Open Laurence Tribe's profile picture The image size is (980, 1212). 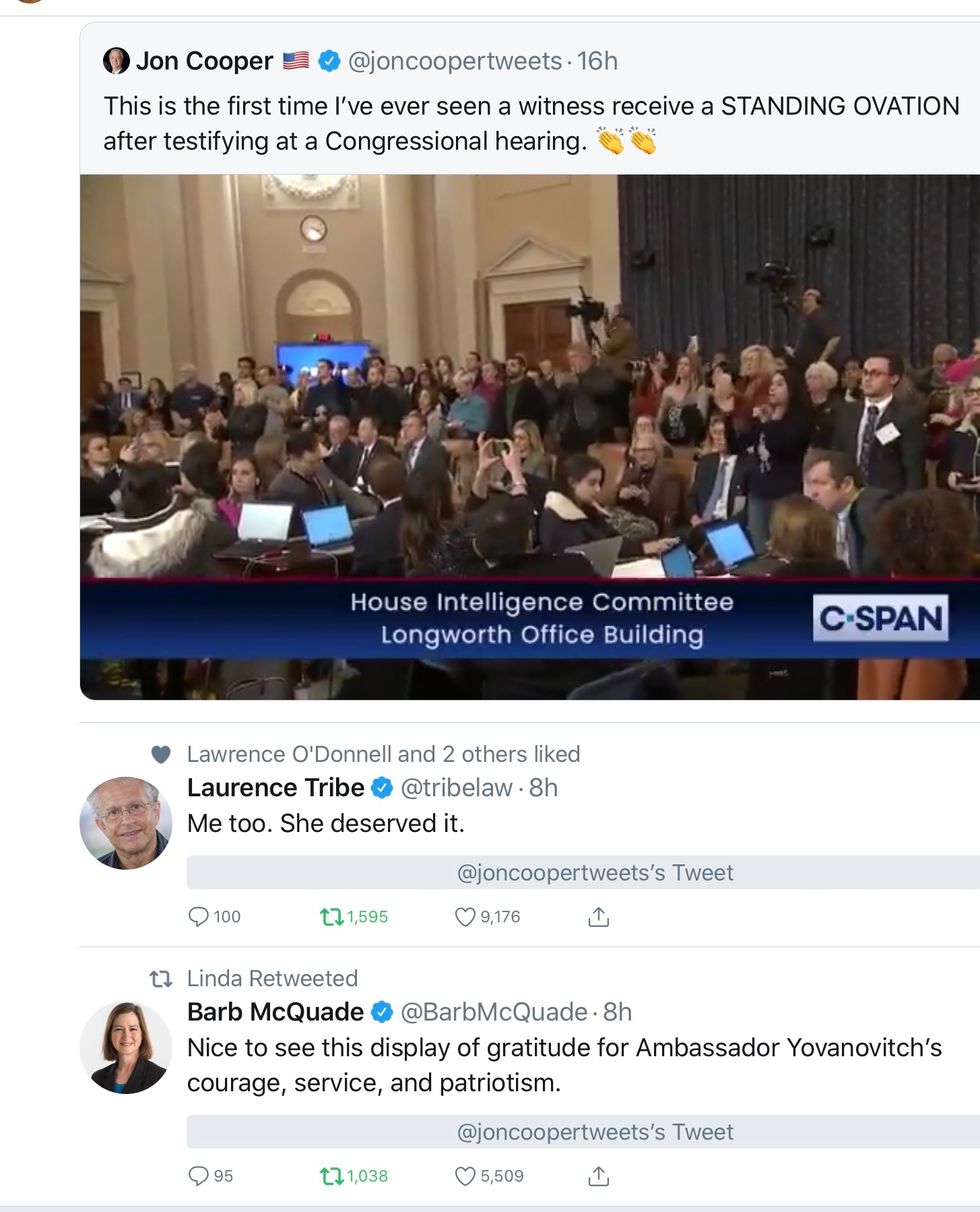tap(126, 822)
